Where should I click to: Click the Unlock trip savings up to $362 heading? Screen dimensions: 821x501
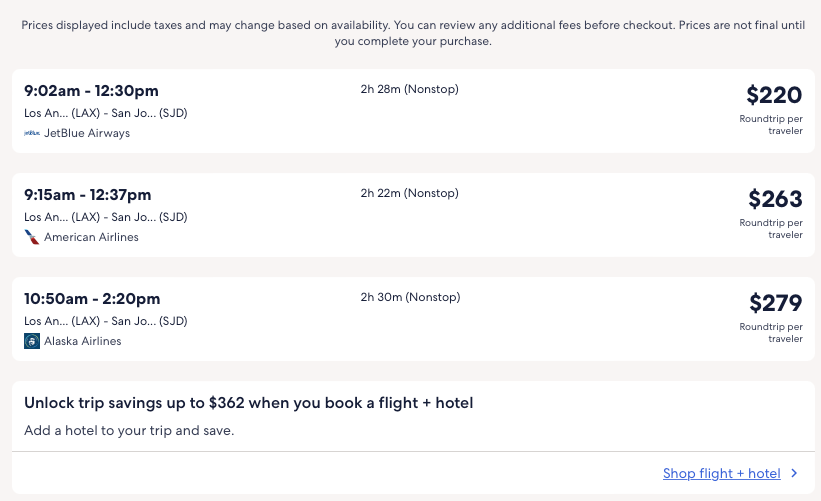pyautogui.click(x=248, y=403)
